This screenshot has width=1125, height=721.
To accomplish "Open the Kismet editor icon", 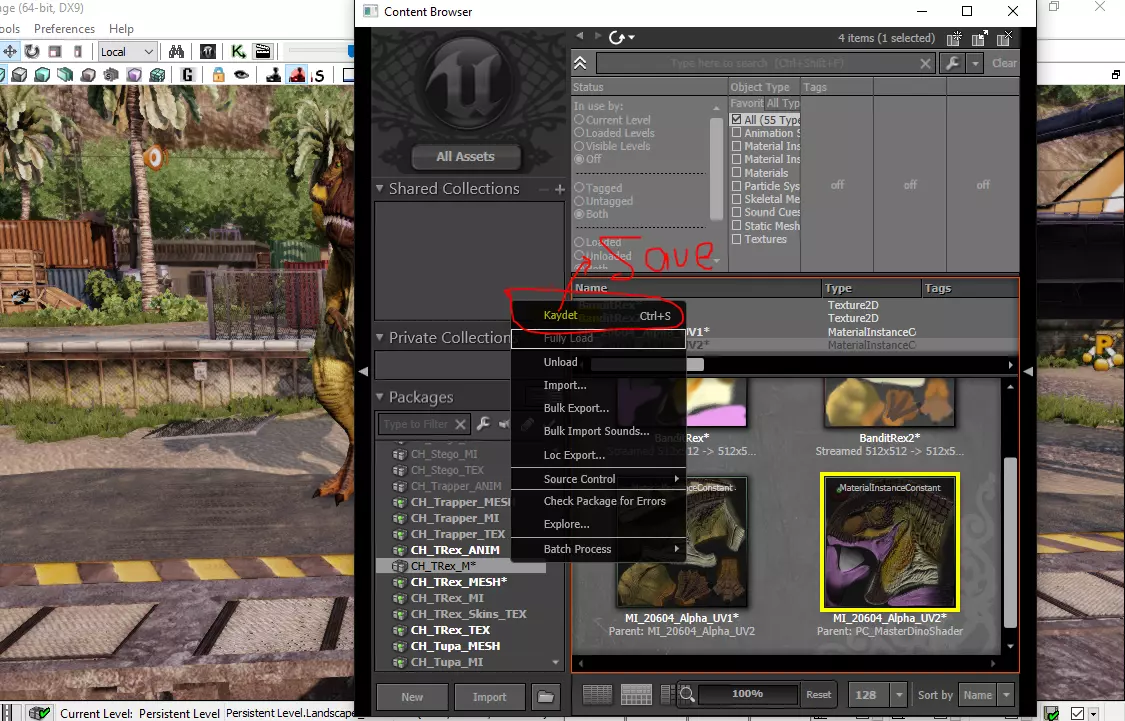I will 238,51.
